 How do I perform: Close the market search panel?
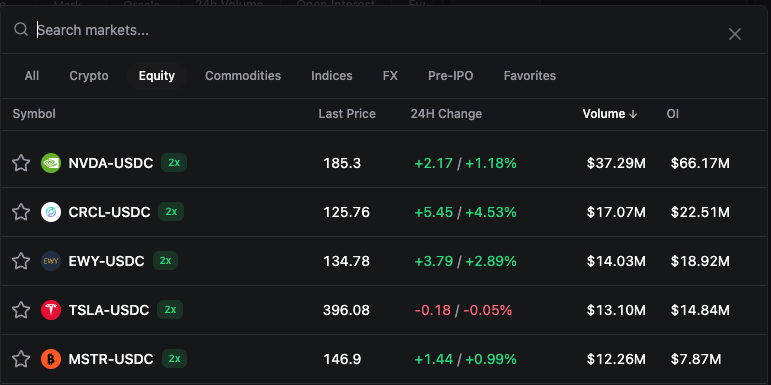(x=735, y=34)
